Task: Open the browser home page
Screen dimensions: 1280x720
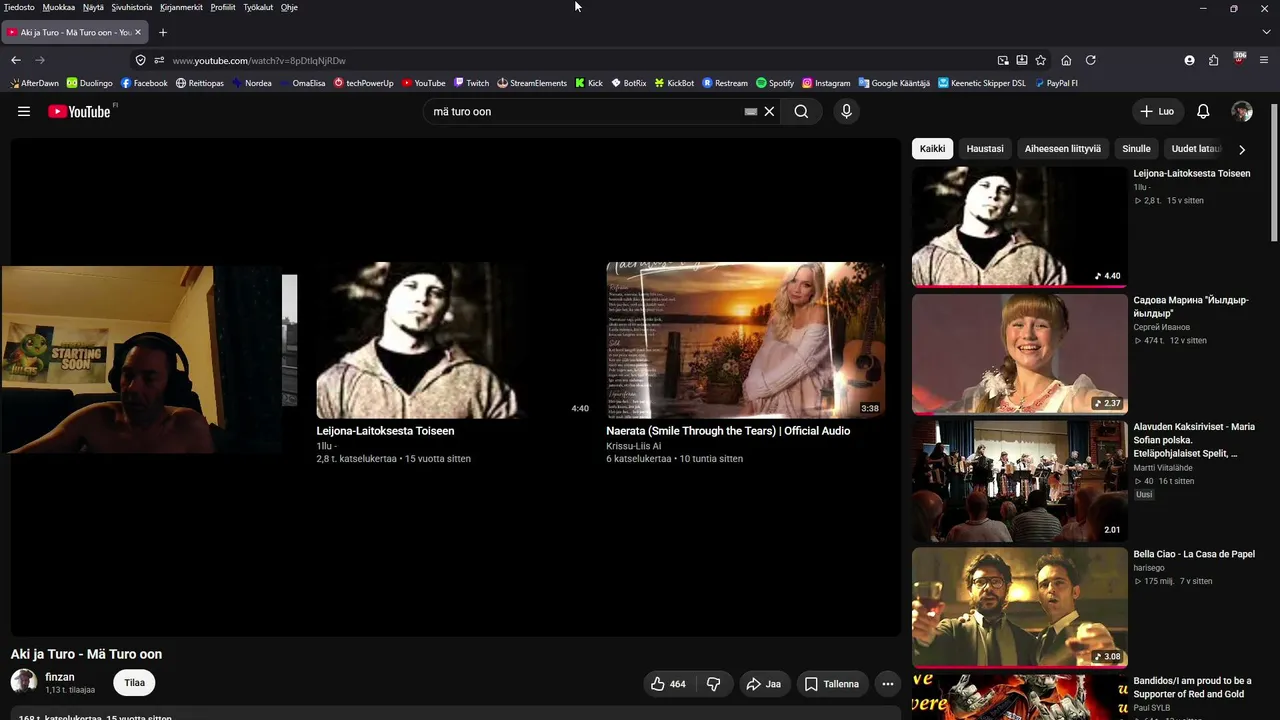Action: [x=1066, y=60]
